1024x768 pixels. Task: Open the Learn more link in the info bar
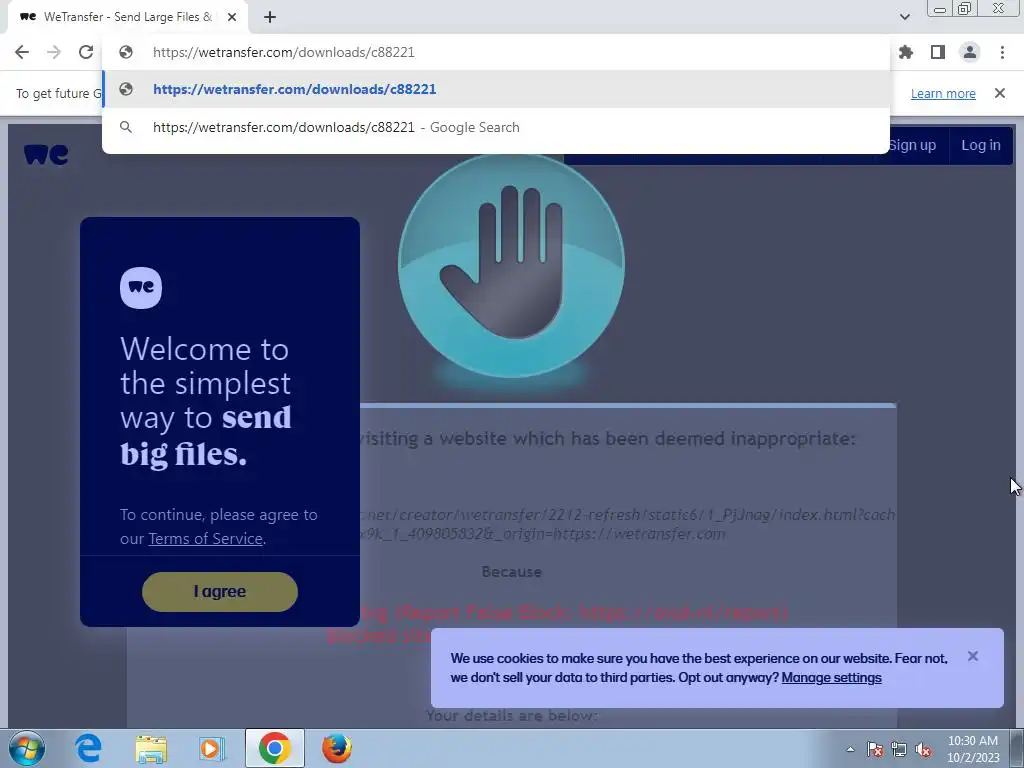click(943, 93)
